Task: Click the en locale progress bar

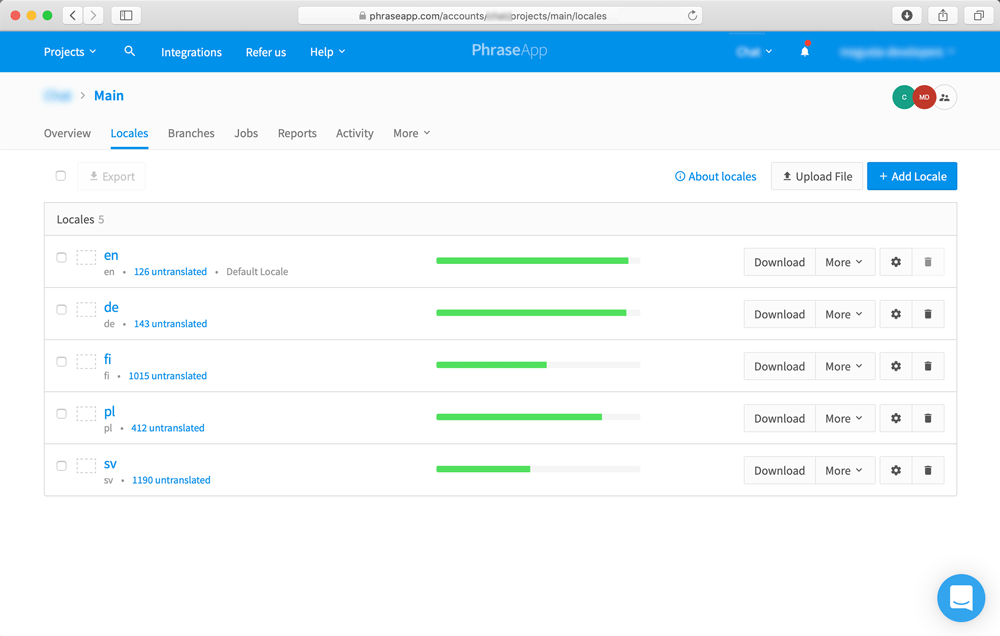Action: (538, 260)
